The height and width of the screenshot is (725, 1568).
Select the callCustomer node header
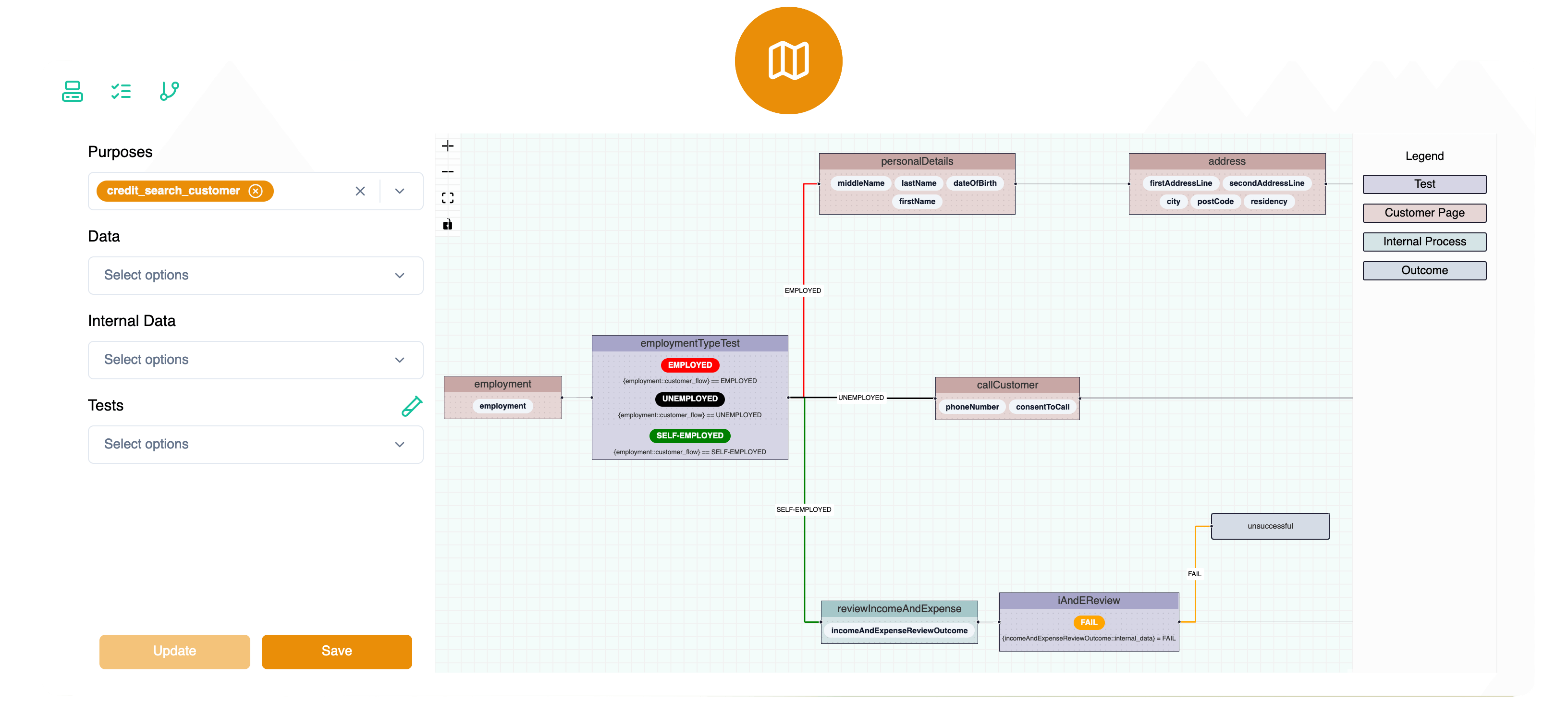[1007, 385]
